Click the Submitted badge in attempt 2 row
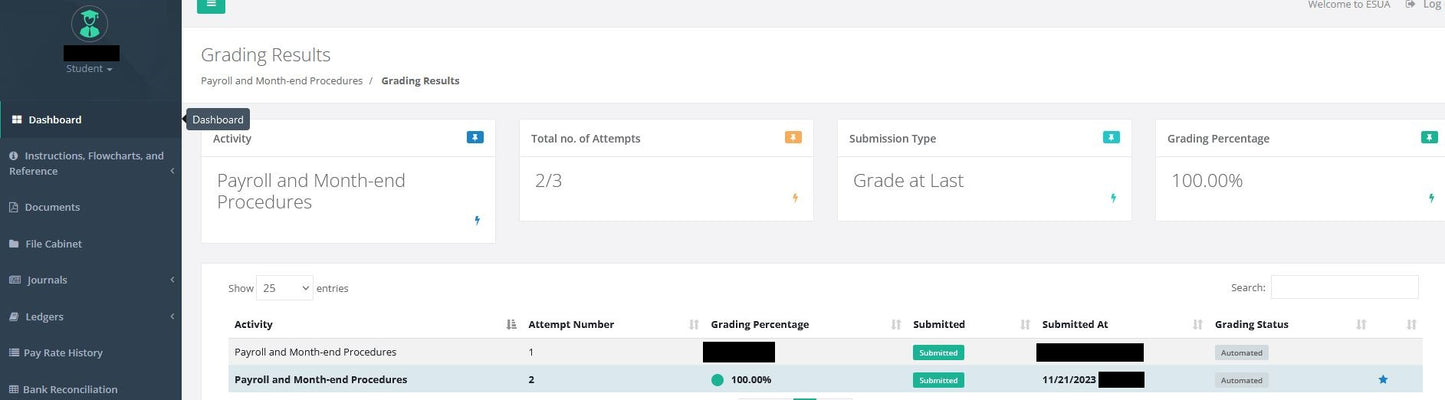 pos(938,380)
